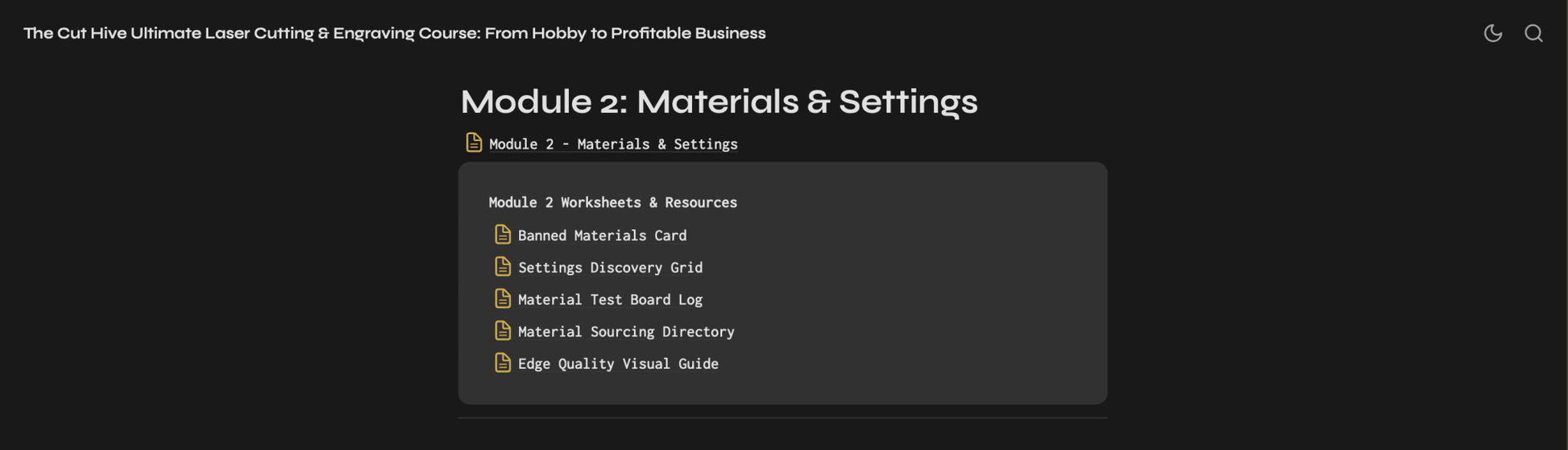1568x450 pixels.
Task: Go to The Cut Hive course home title
Action: pyautogui.click(x=394, y=33)
